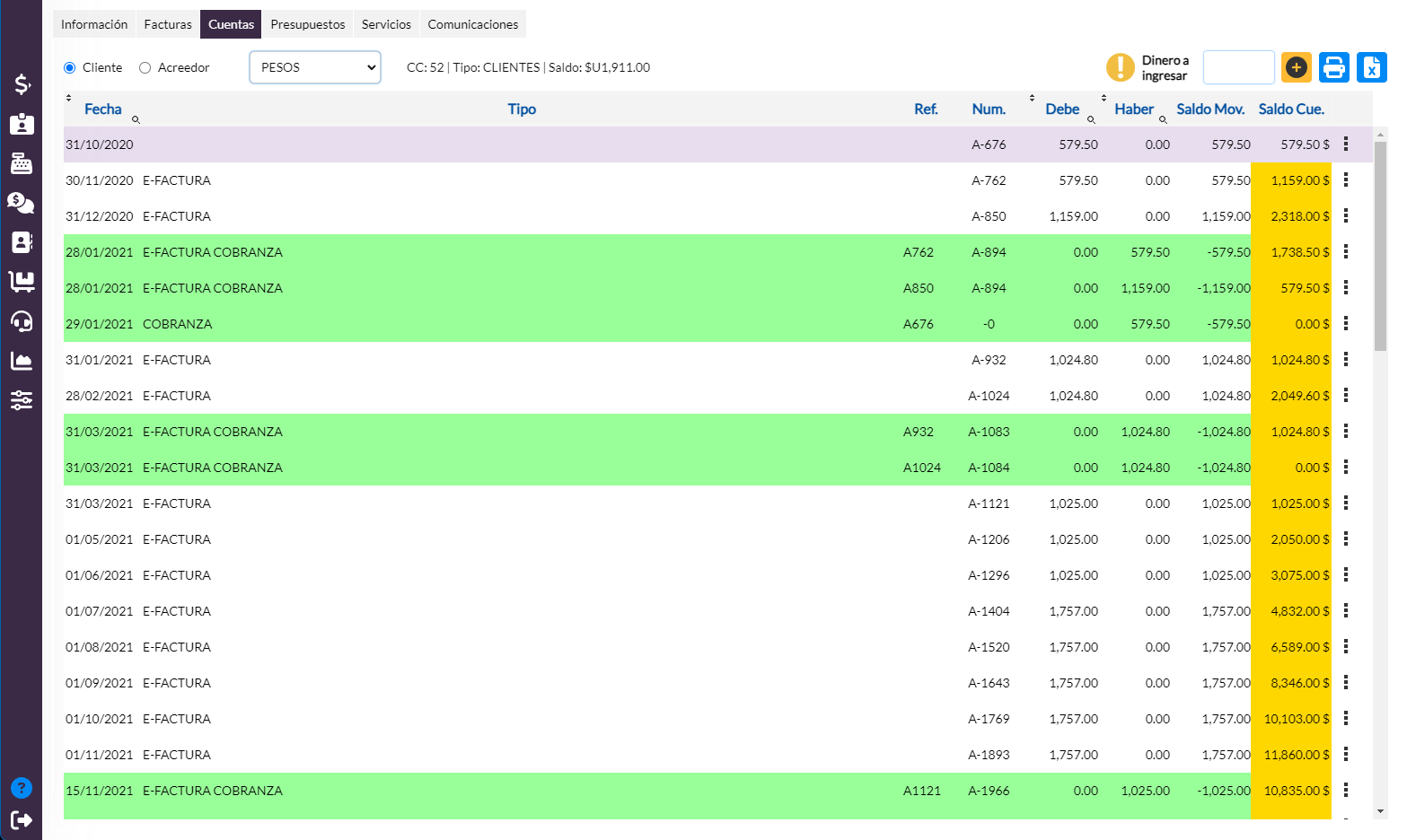Select the Acreedor radio button
The height and width of the screenshot is (840, 1407).
coord(145,68)
